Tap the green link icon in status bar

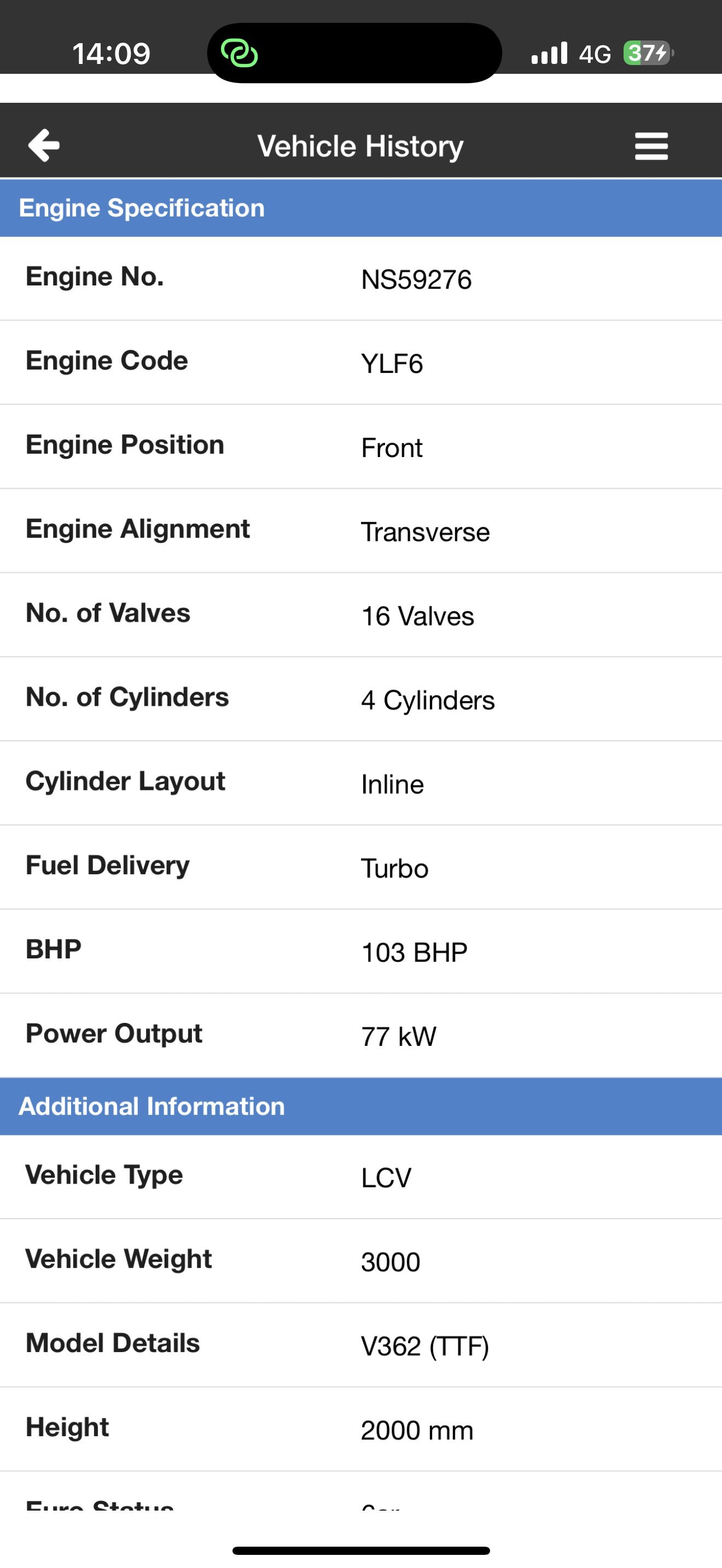[239, 53]
